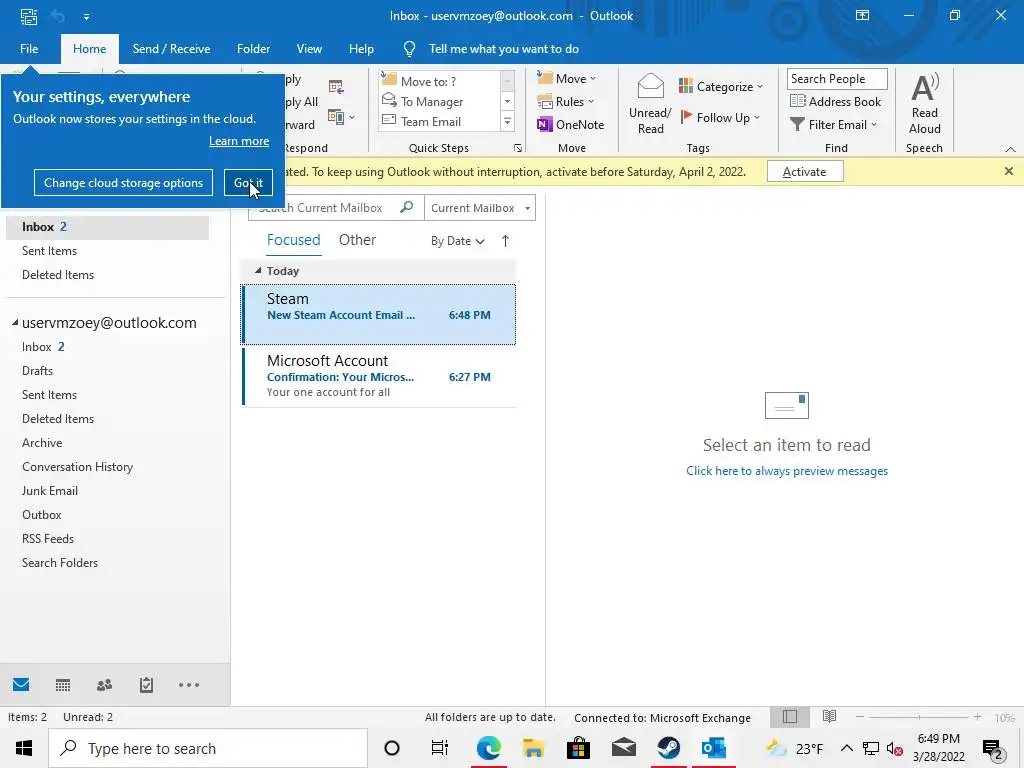Select the Drafts folder
Viewport: 1024px width, 768px height.
[x=37, y=370]
